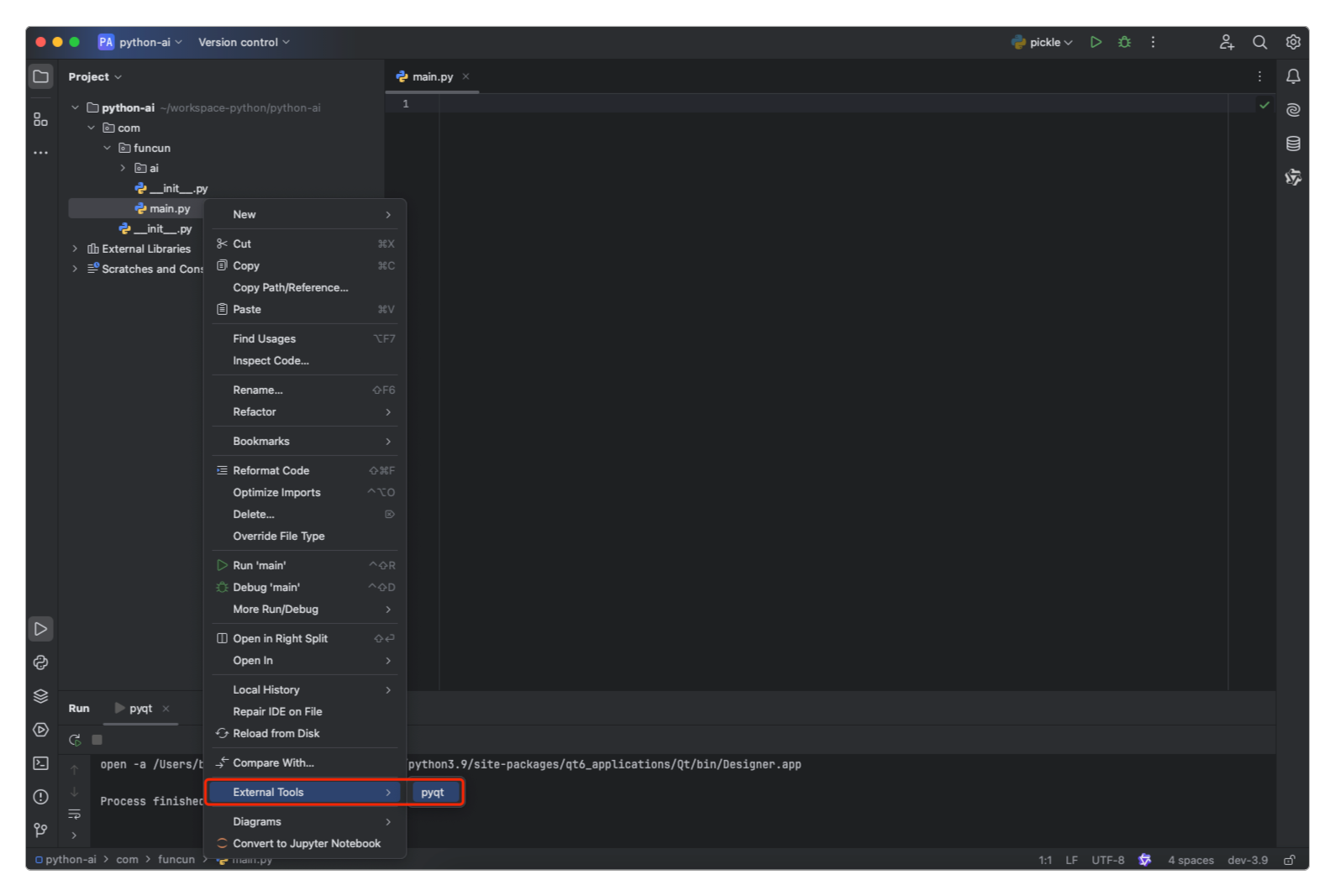
Task: Run the pickle configuration
Action: pos(1096,42)
